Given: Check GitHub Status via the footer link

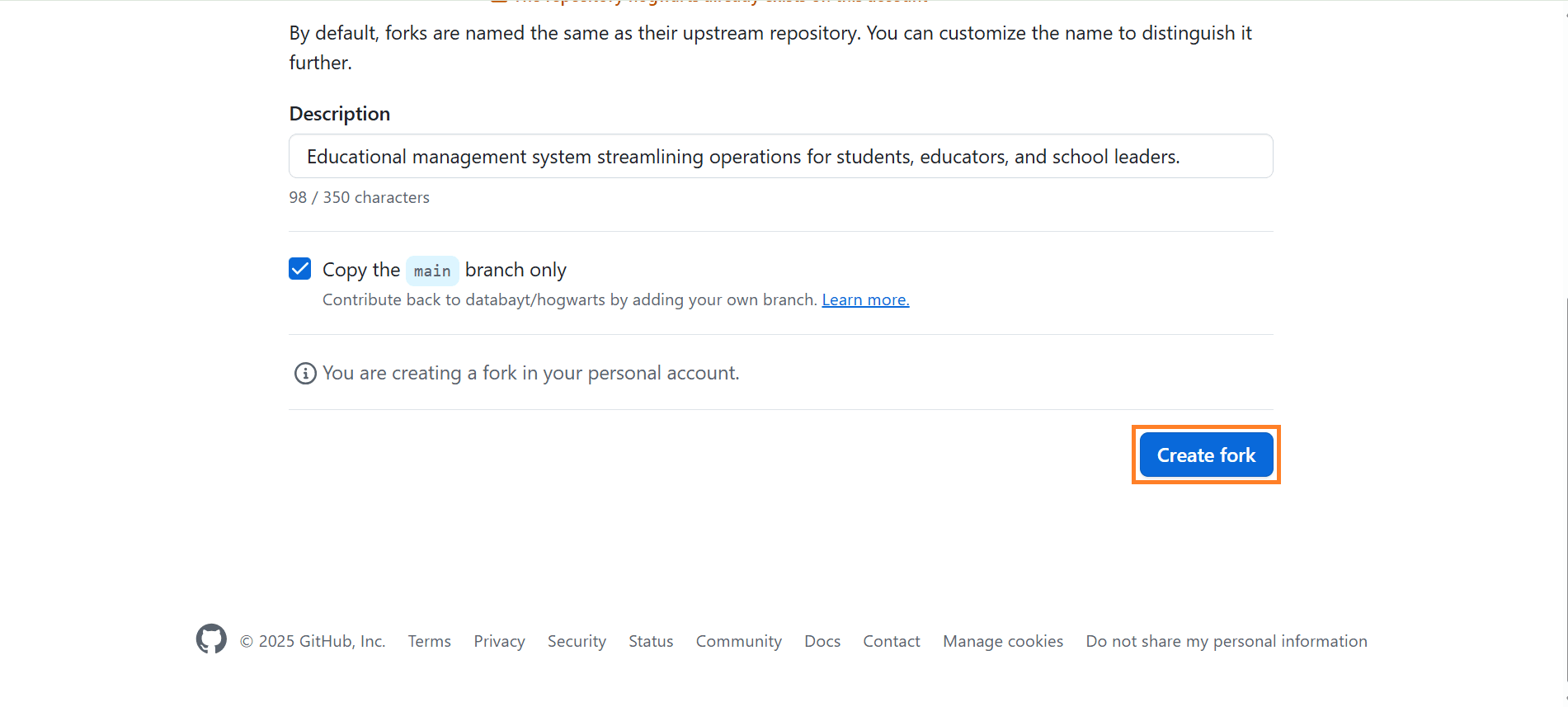Looking at the screenshot, I should (651, 640).
